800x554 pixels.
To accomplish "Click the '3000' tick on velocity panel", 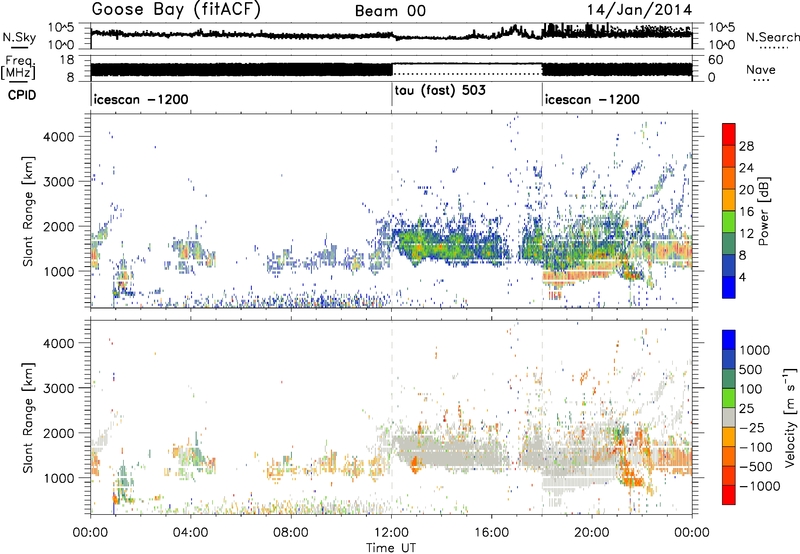I will tap(59, 388).
